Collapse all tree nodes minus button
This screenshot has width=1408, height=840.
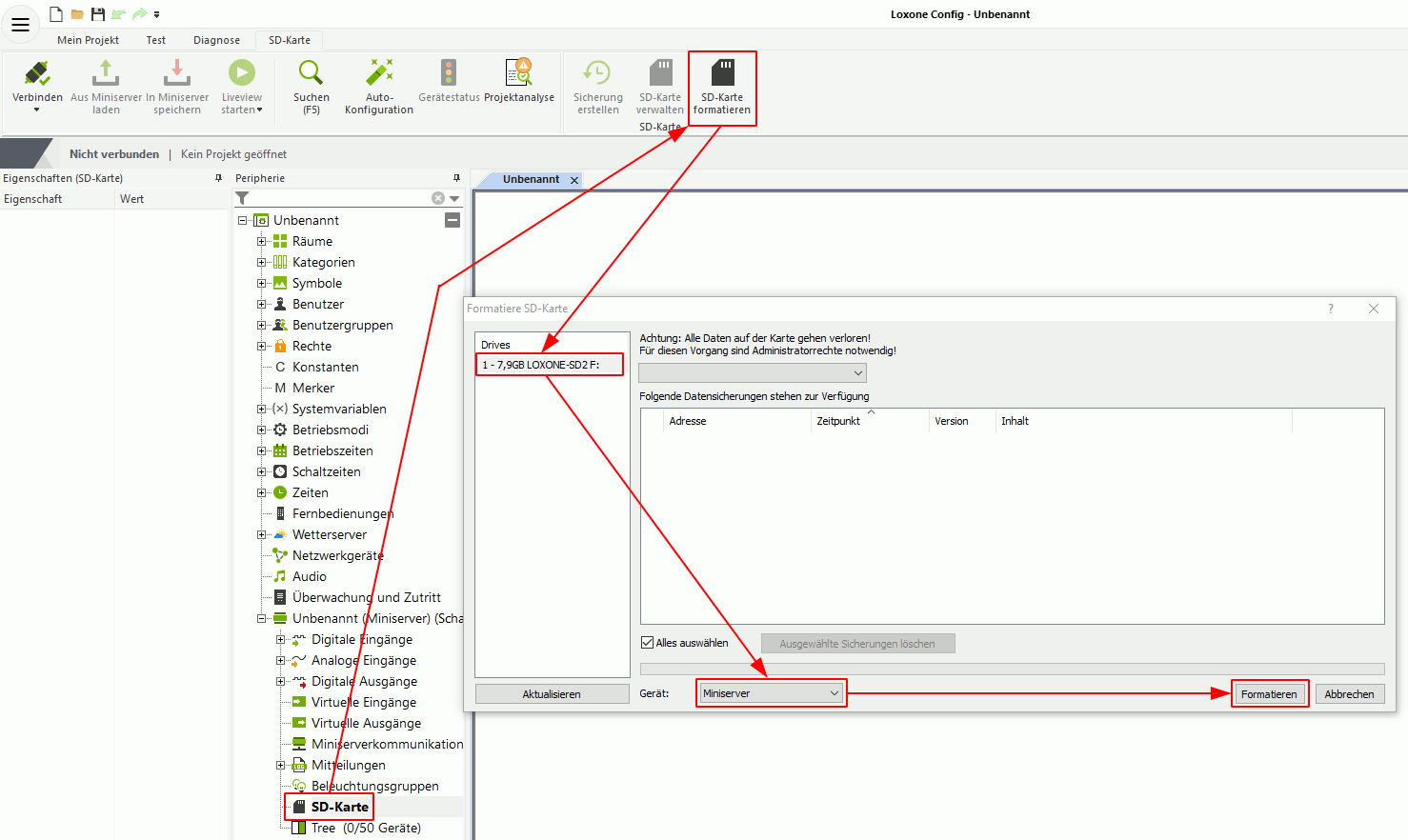(453, 220)
